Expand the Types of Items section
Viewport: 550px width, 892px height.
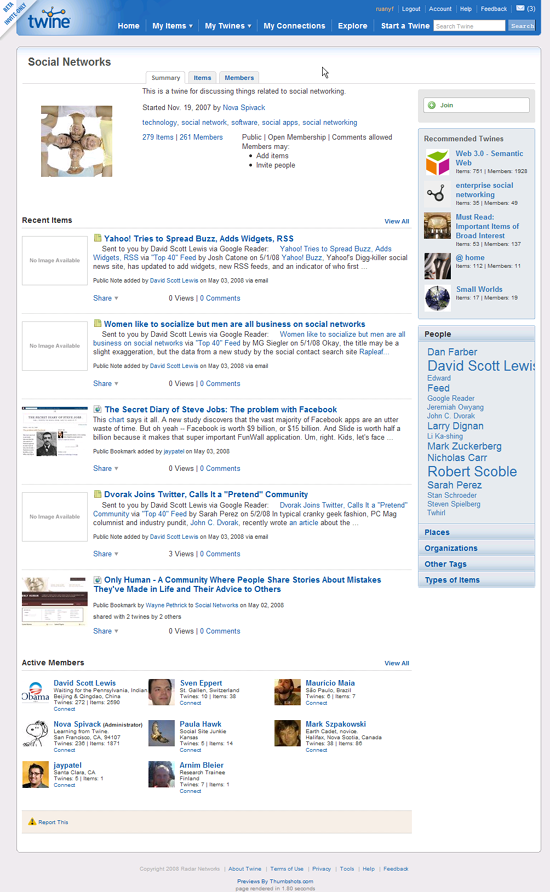coord(477,580)
